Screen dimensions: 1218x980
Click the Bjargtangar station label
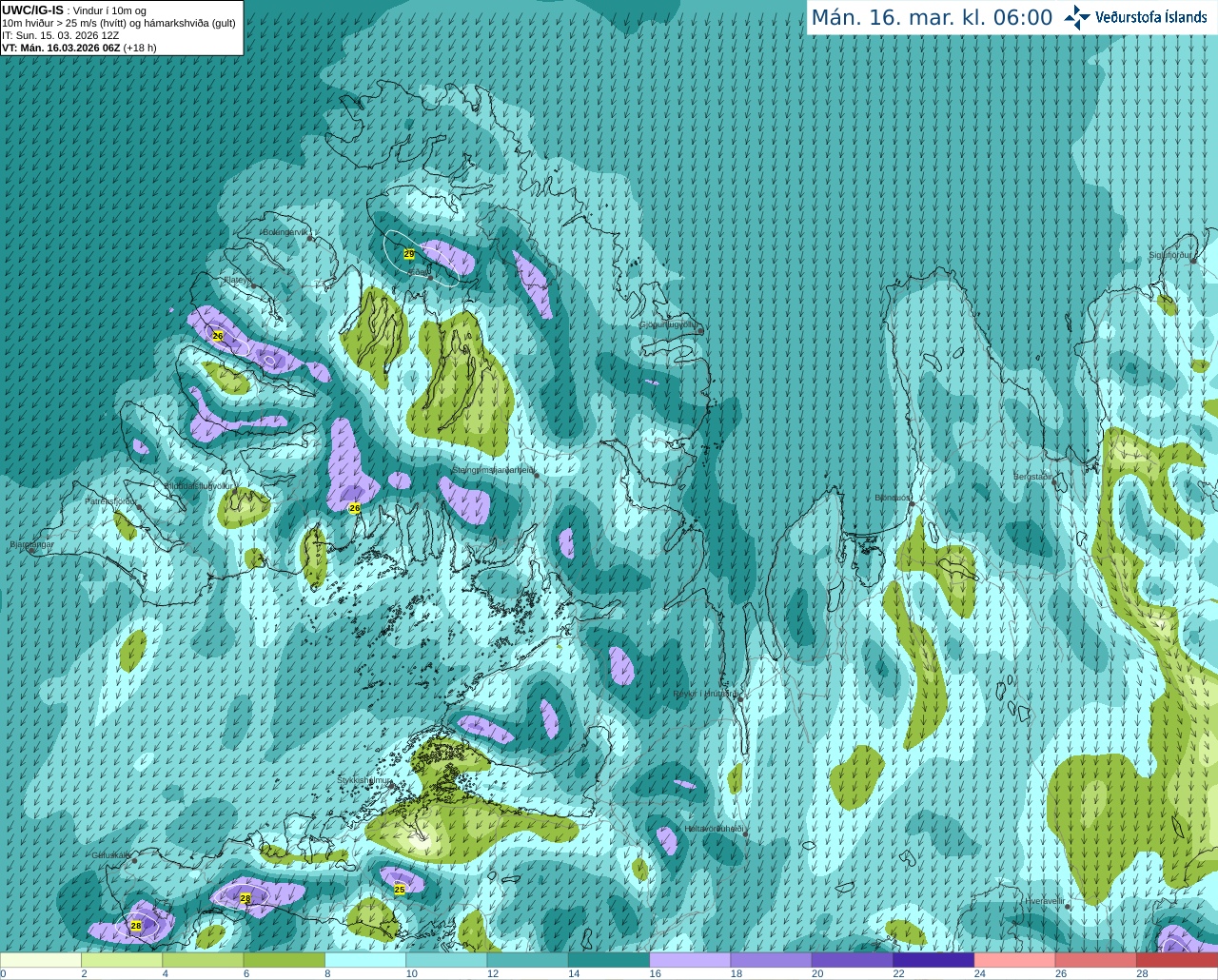[x=31, y=545]
